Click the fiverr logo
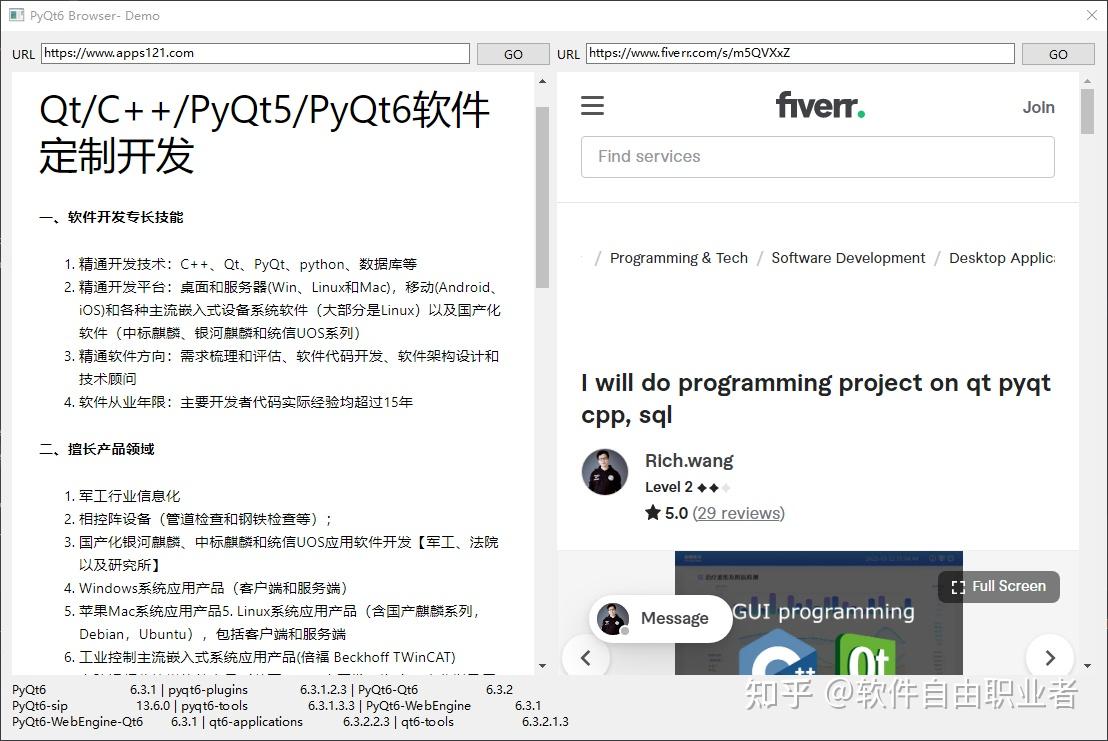 pyautogui.click(x=820, y=105)
